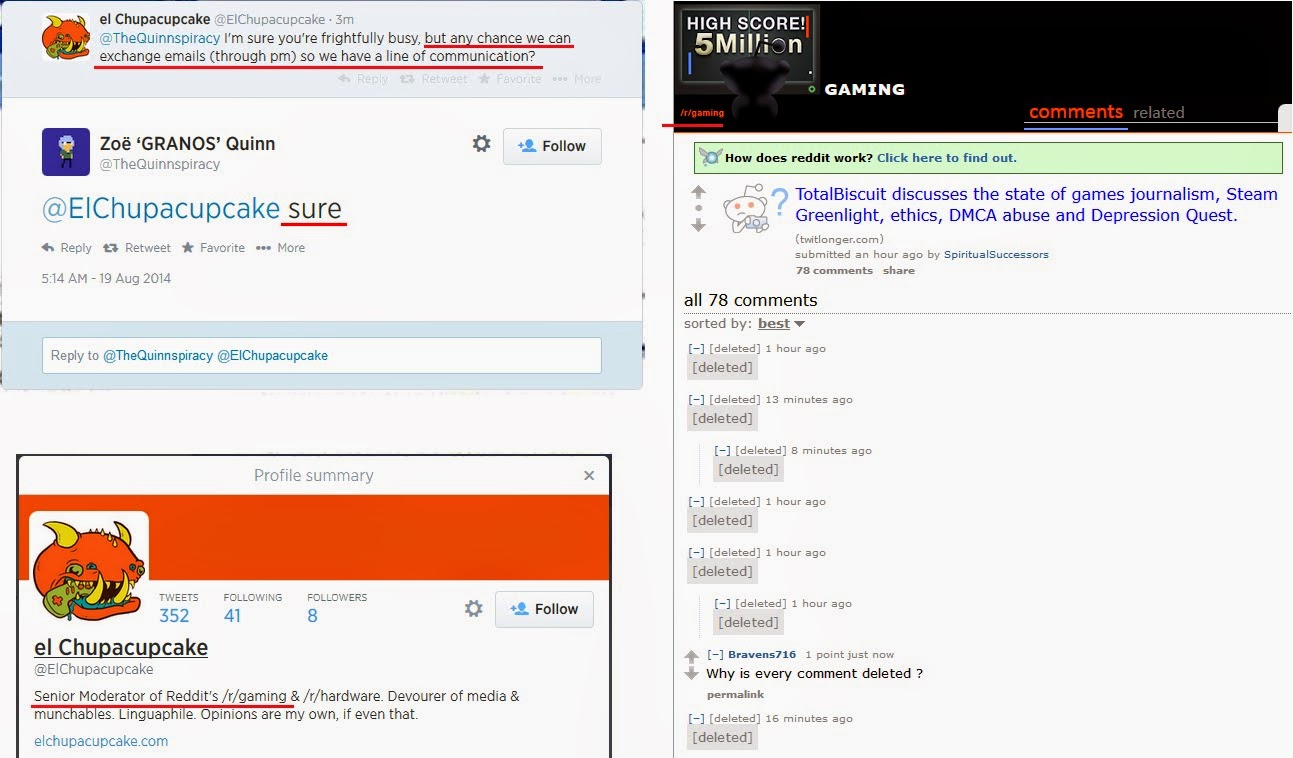This screenshot has height=758, width=1293.
Task: Click '@ElChupacupcake' handle in Profile summary
Action: pos(93,669)
